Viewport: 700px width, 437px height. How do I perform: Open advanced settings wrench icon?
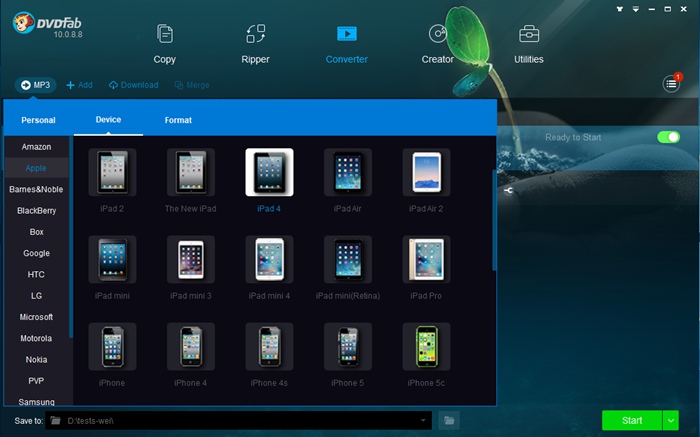point(508,191)
